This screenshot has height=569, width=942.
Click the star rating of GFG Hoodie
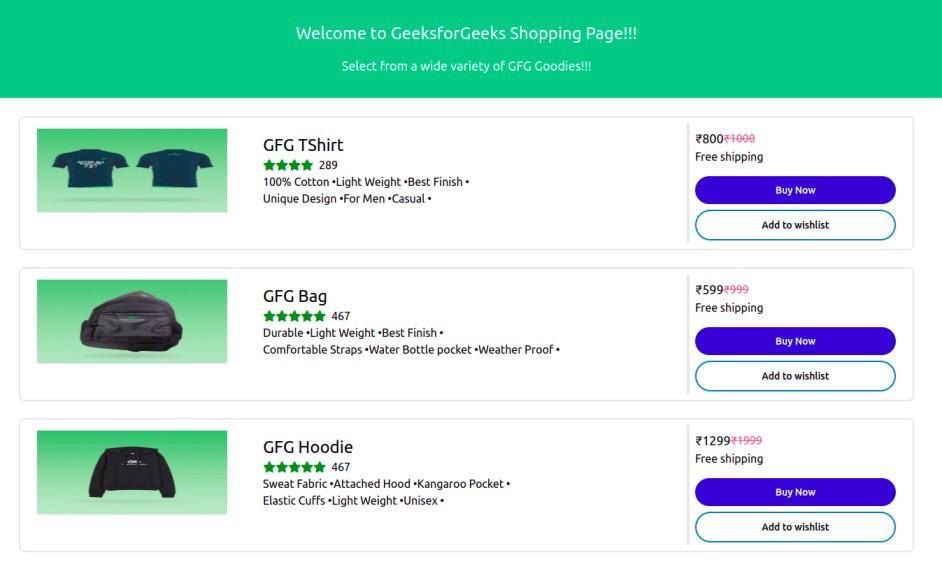point(294,467)
